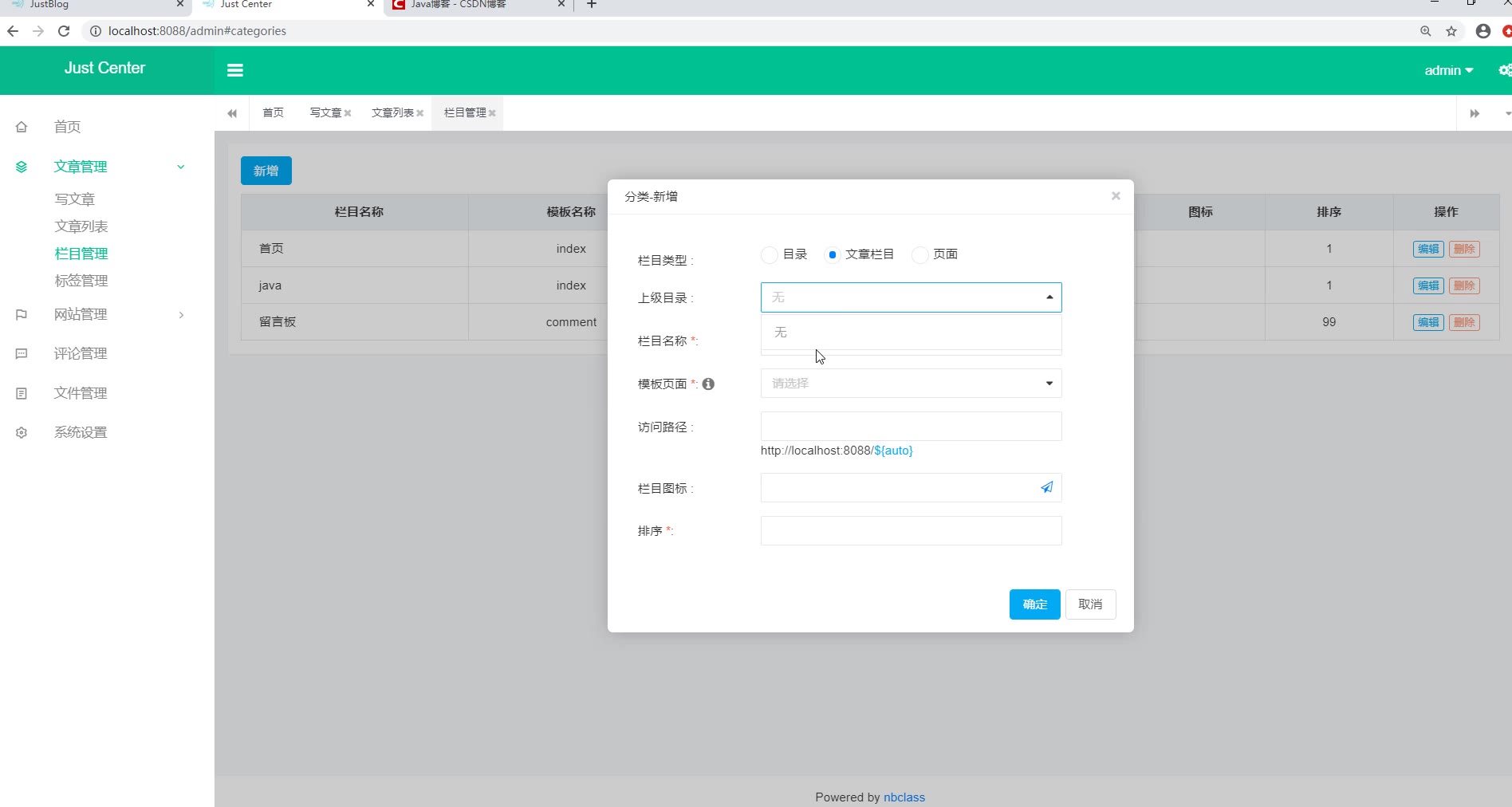Image resolution: width=1512 pixels, height=807 pixels.
Task: Select the 文章栏目 radio button
Action: pos(832,254)
